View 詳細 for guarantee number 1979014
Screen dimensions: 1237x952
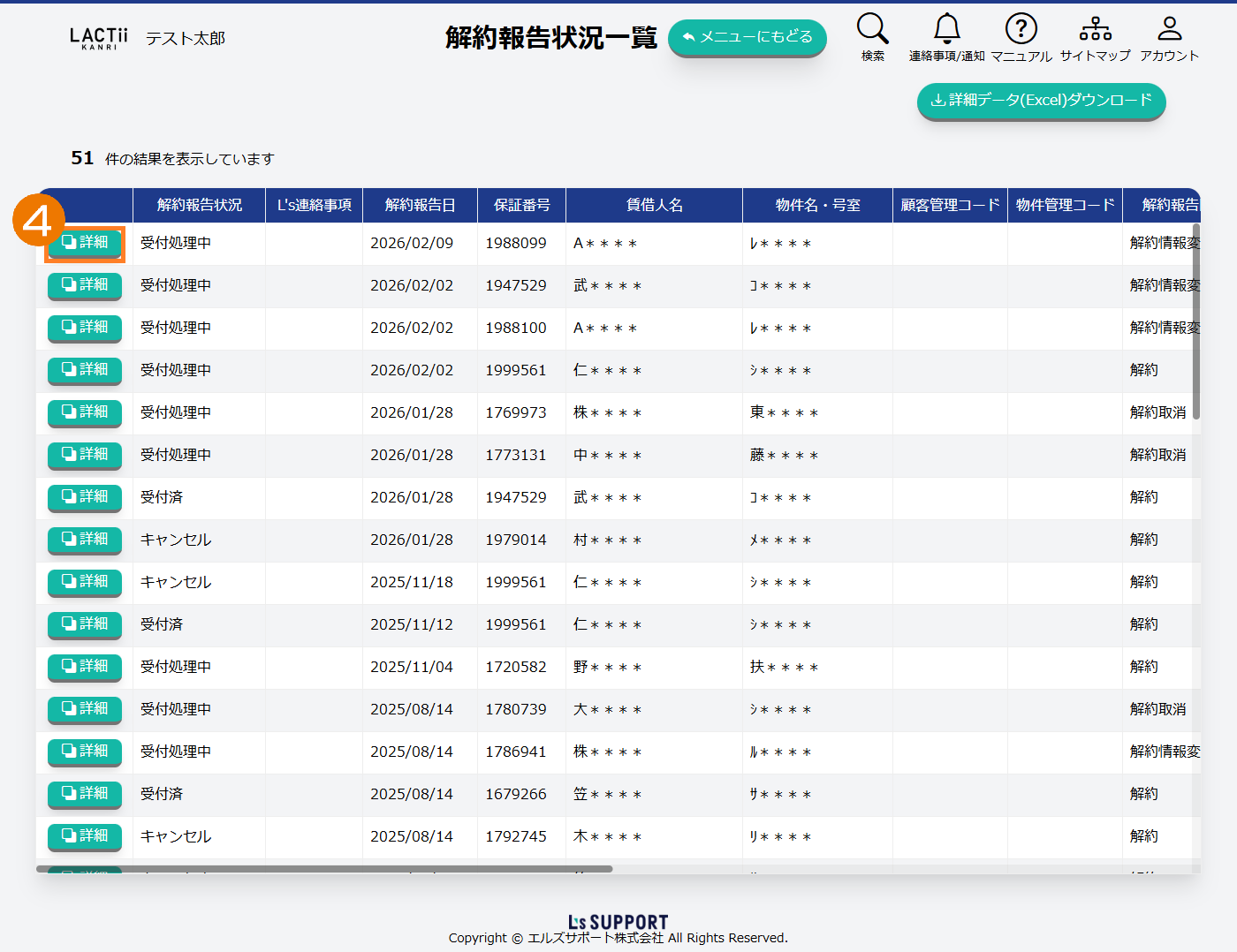85,540
